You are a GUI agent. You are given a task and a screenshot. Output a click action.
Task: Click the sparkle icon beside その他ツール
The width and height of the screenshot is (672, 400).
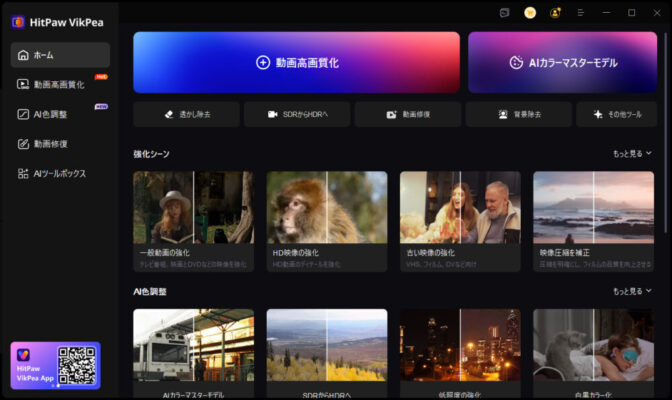598,114
